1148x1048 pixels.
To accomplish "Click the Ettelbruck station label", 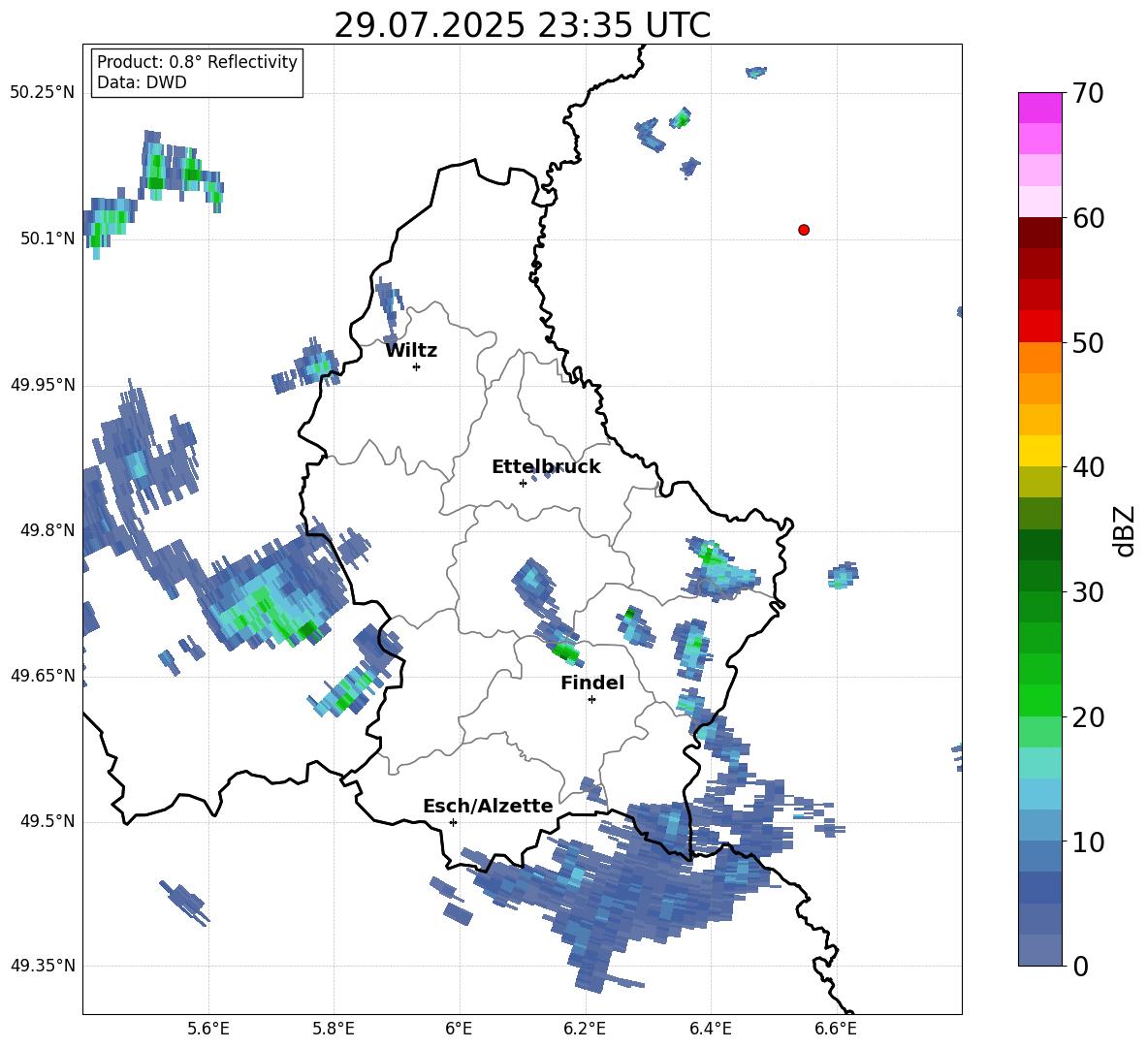I will pos(546,467).
